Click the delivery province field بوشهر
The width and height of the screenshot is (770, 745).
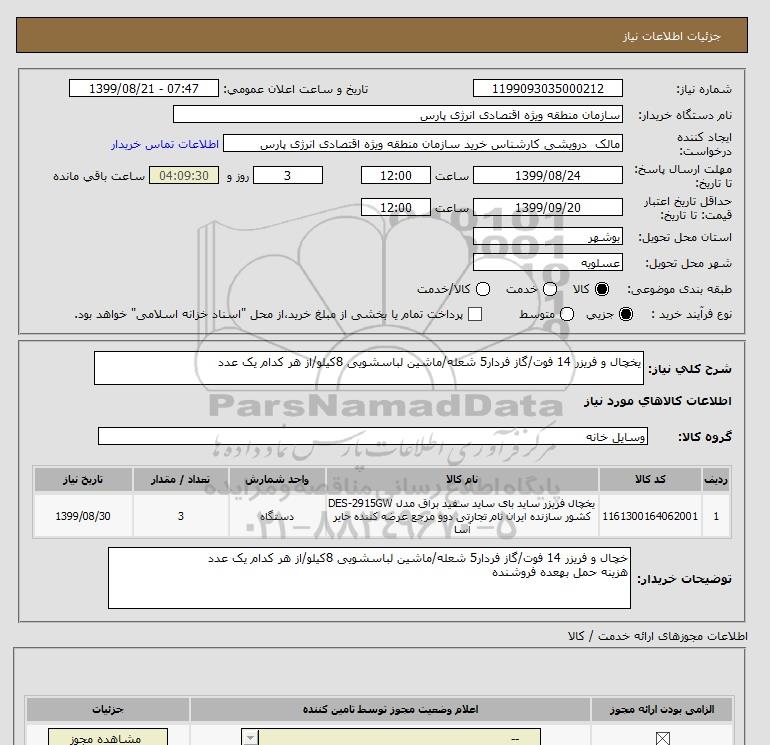pos(548,237)
